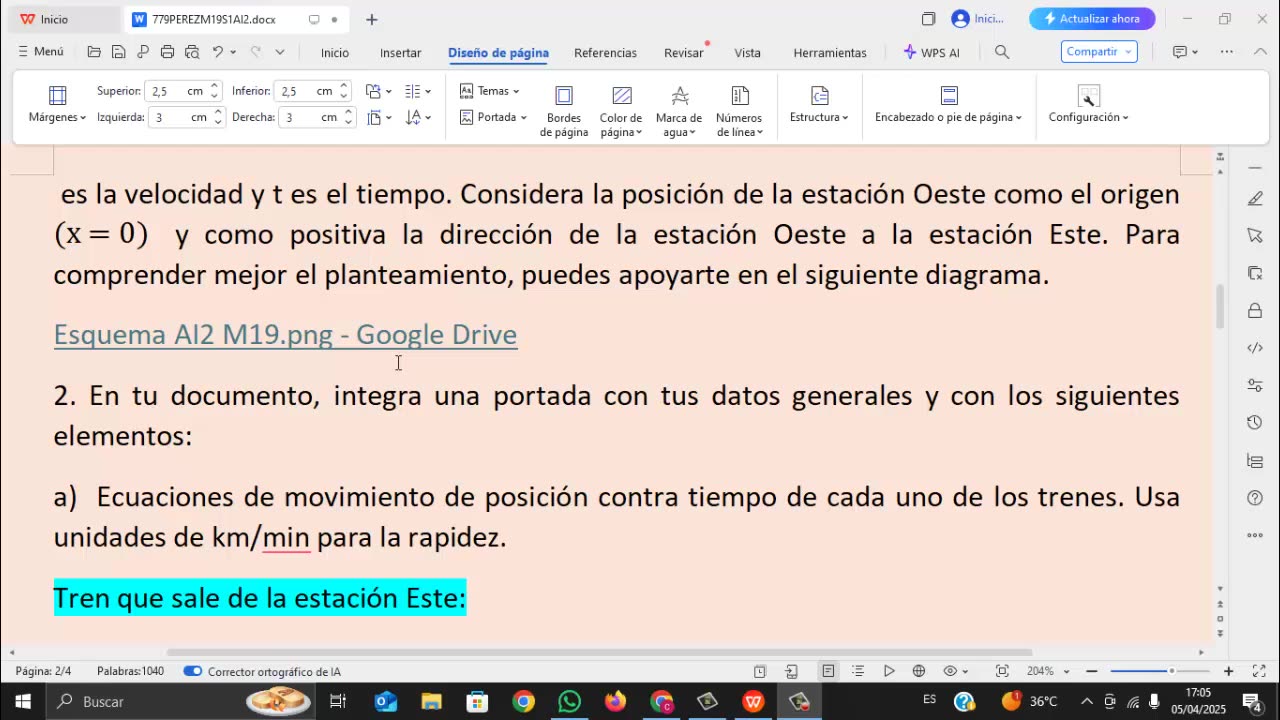Click the help question mark in right sidebar
Viewport: 1280px width, 720px height.
click(1255, 498)
